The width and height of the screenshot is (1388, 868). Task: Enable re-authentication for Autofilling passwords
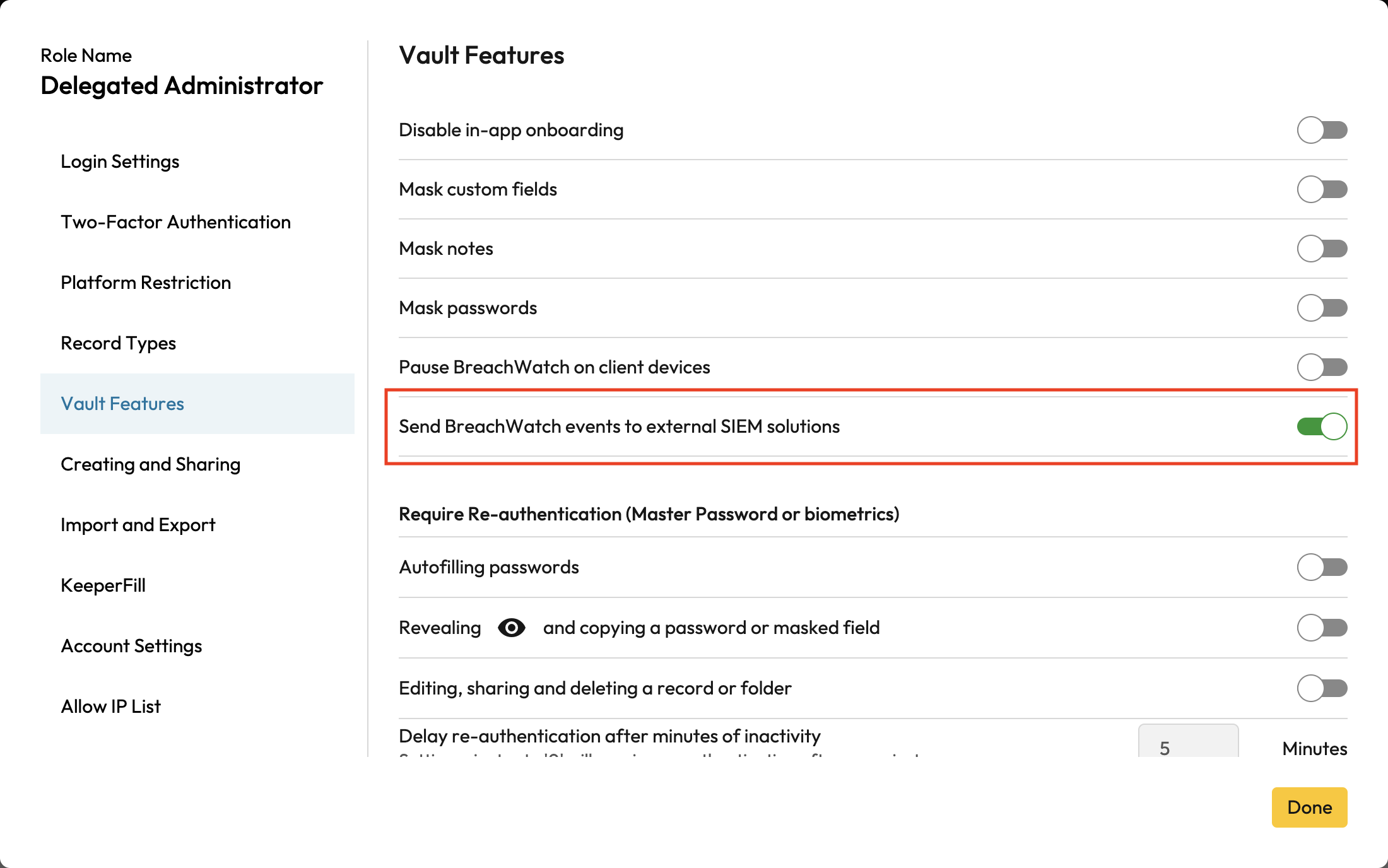(1322, 567)
